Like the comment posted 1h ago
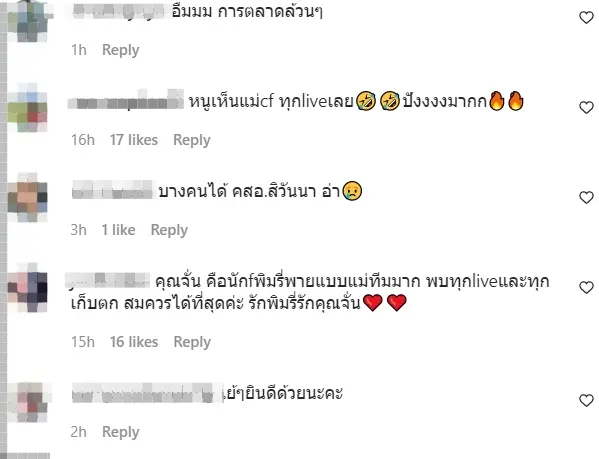 coord(586,17)
